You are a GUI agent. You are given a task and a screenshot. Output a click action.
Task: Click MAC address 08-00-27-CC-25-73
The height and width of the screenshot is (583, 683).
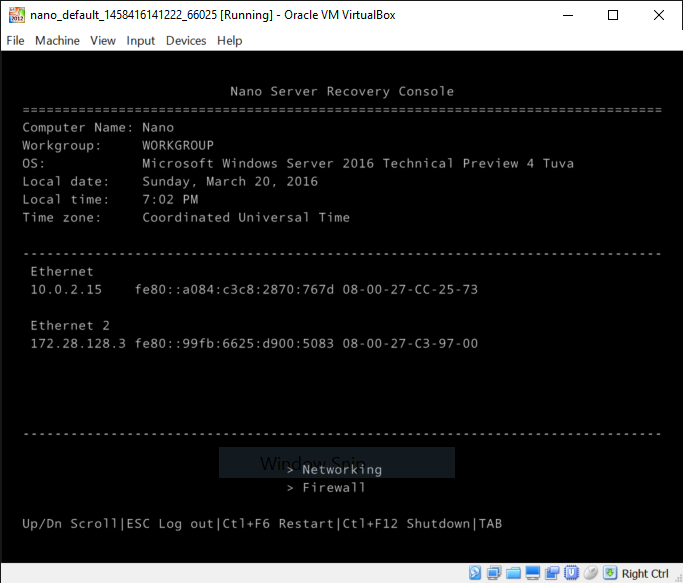point(410,289)
